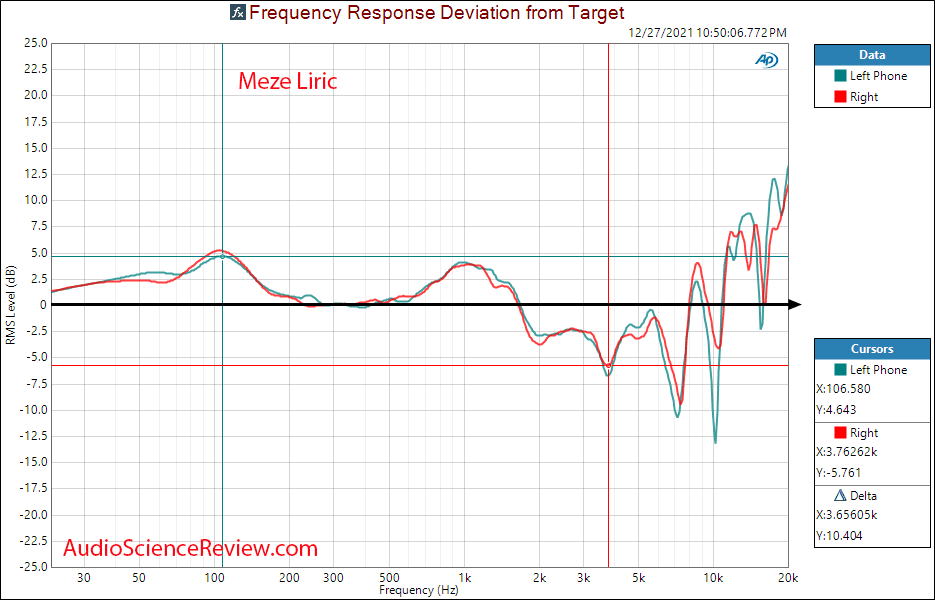Click the 1k x-axis tick label
935x600 pixels.
(465, 578)
